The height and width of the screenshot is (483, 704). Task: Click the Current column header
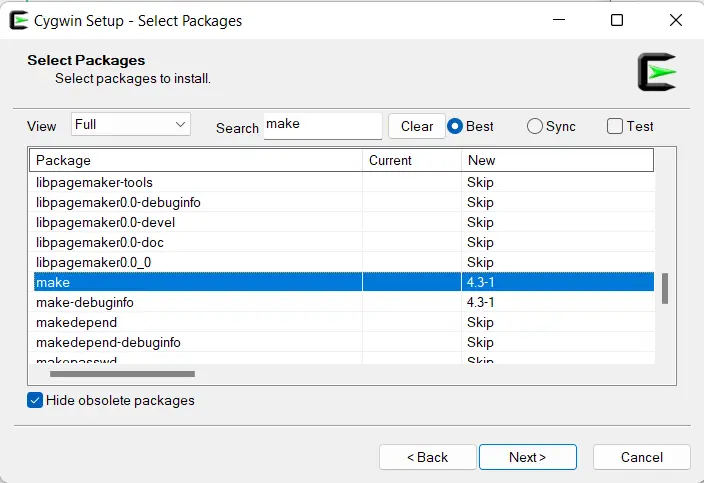coord(412,160)
